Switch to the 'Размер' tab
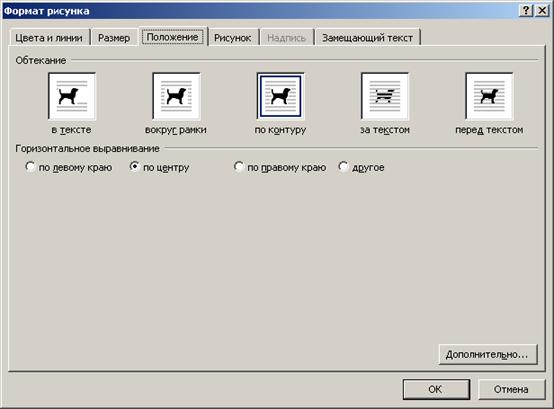 (x=114, y=38)
